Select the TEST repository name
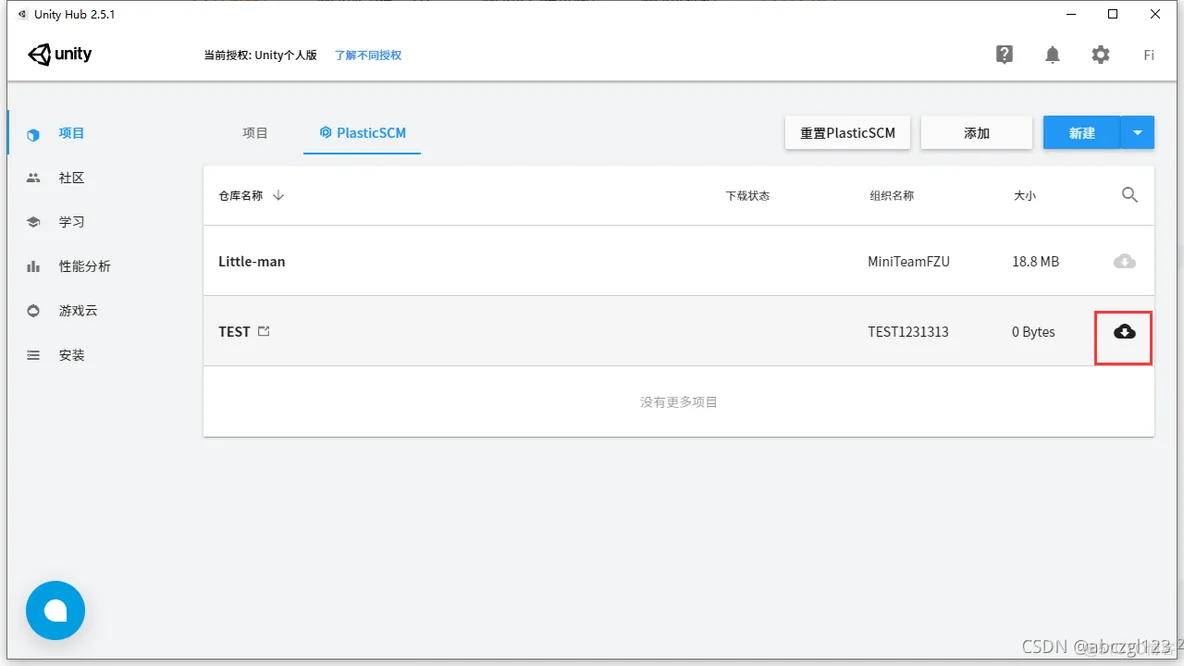Image resolution: width=1184 pixels, height=666 pixels. pyautogui.click(x=234, y=331)
